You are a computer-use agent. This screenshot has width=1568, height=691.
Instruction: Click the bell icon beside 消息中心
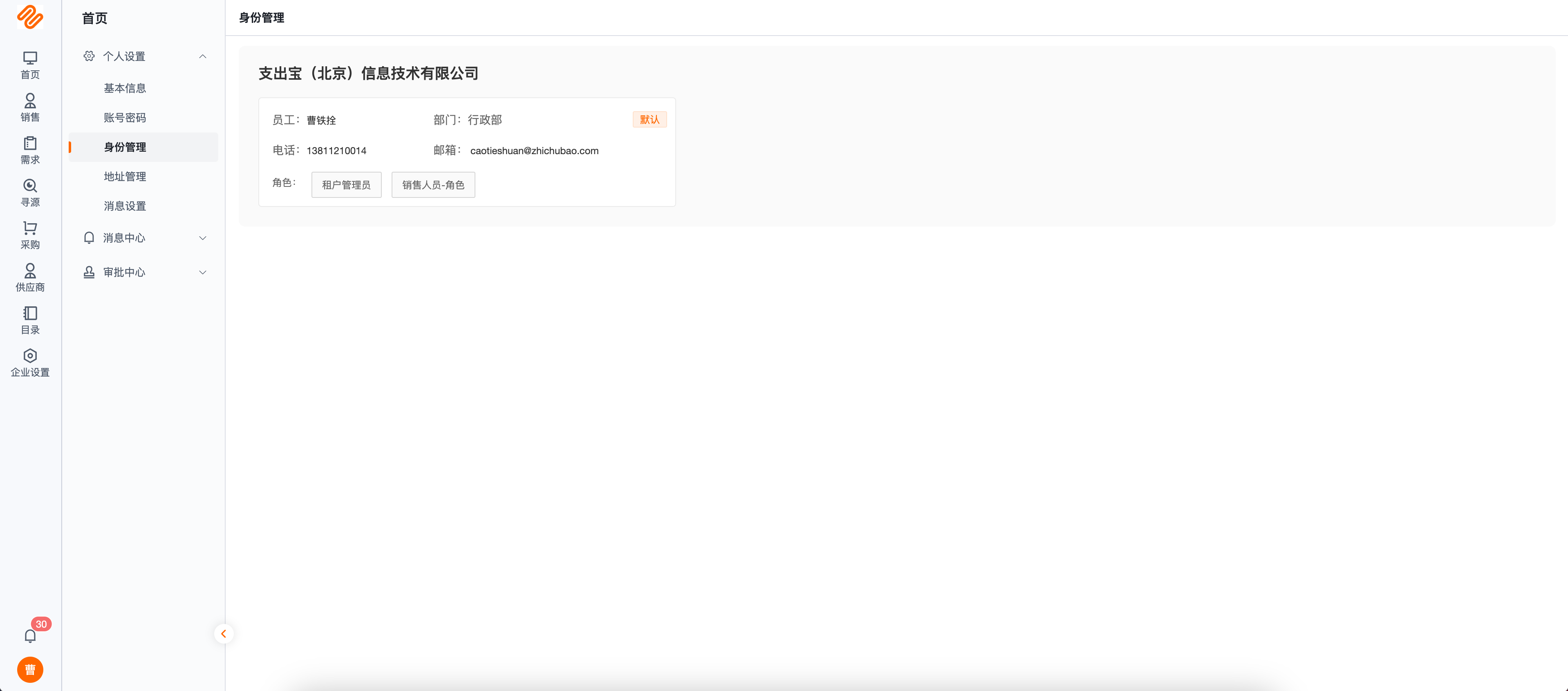tap(89, 238)
